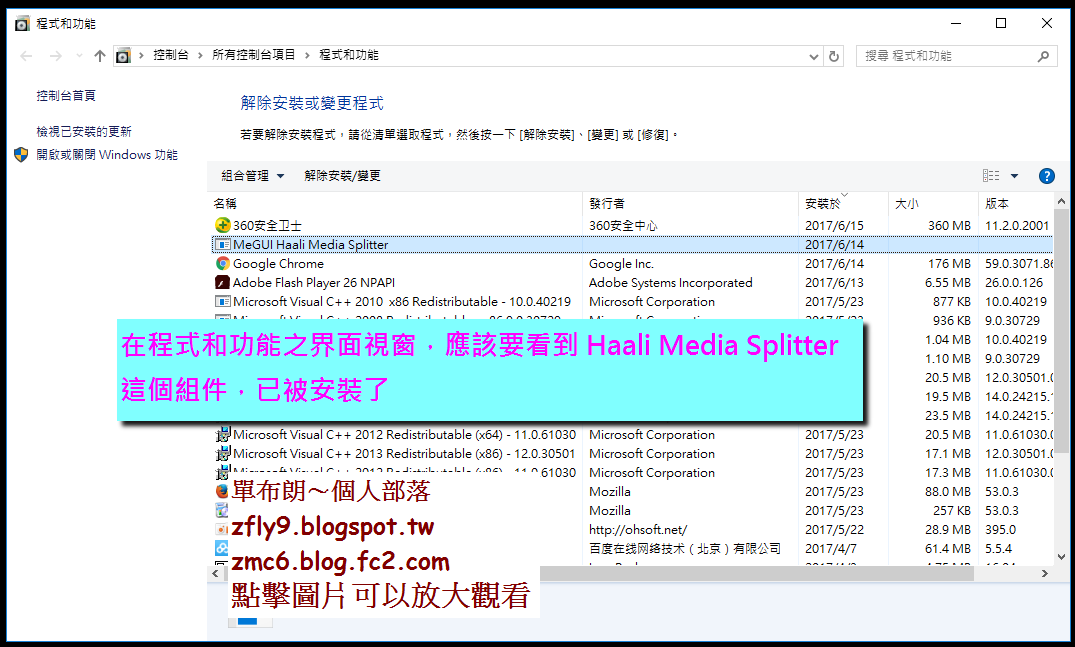1075x647 pixels.
Task: Click size 360 MB cell
Action: (x=949, y=225)
